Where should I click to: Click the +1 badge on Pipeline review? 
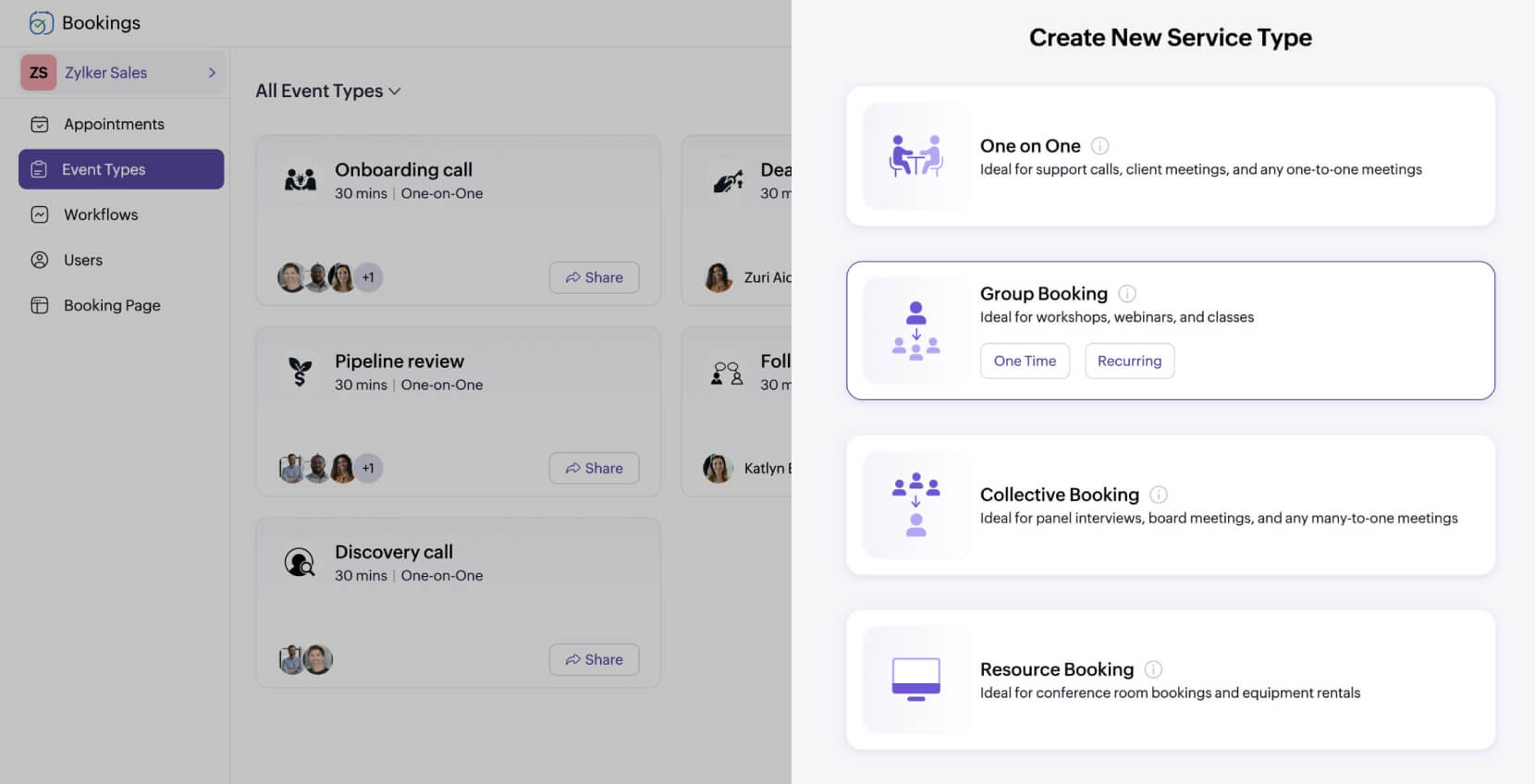coord(368,468)
